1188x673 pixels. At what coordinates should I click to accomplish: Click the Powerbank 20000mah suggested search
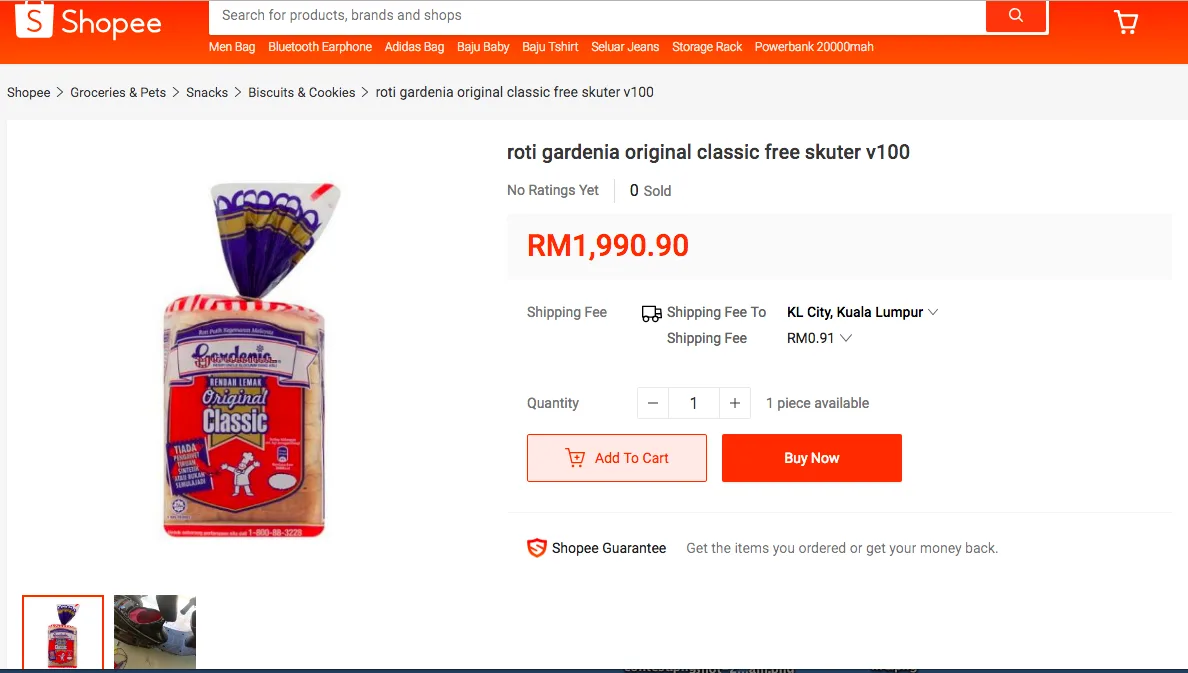pos(814,47)
